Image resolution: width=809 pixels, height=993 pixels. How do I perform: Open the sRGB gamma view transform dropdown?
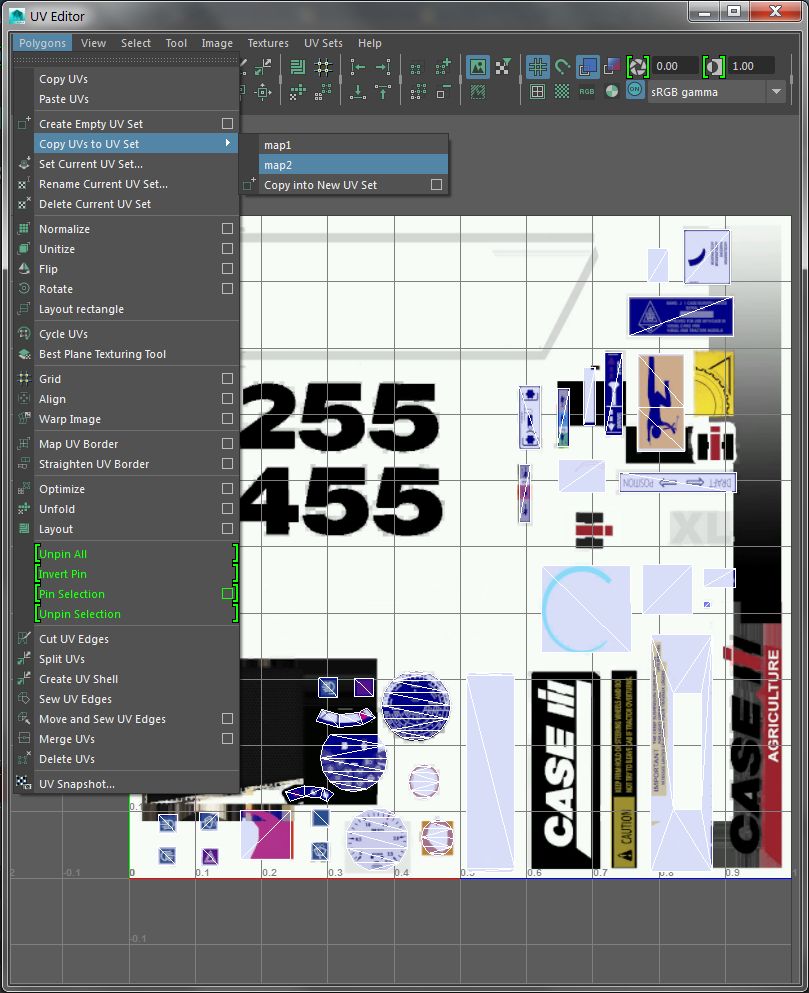[777, 92]
